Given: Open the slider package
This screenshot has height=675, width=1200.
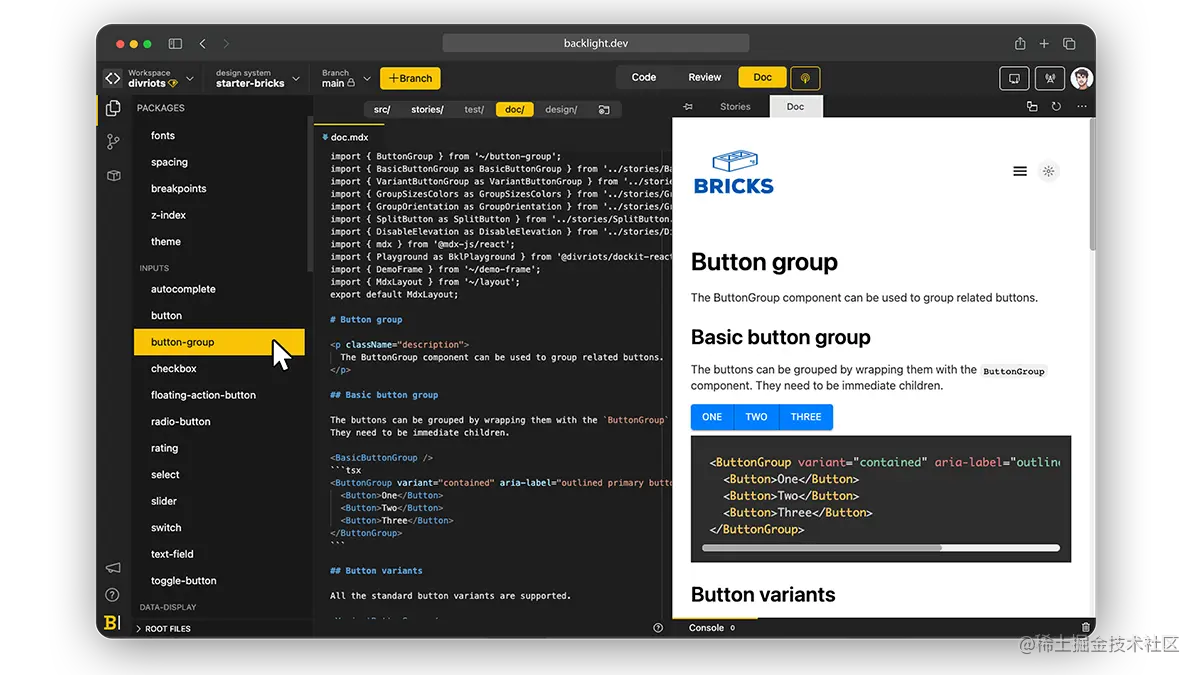Looking at the screenshot, I should click(x=164, y=501).
